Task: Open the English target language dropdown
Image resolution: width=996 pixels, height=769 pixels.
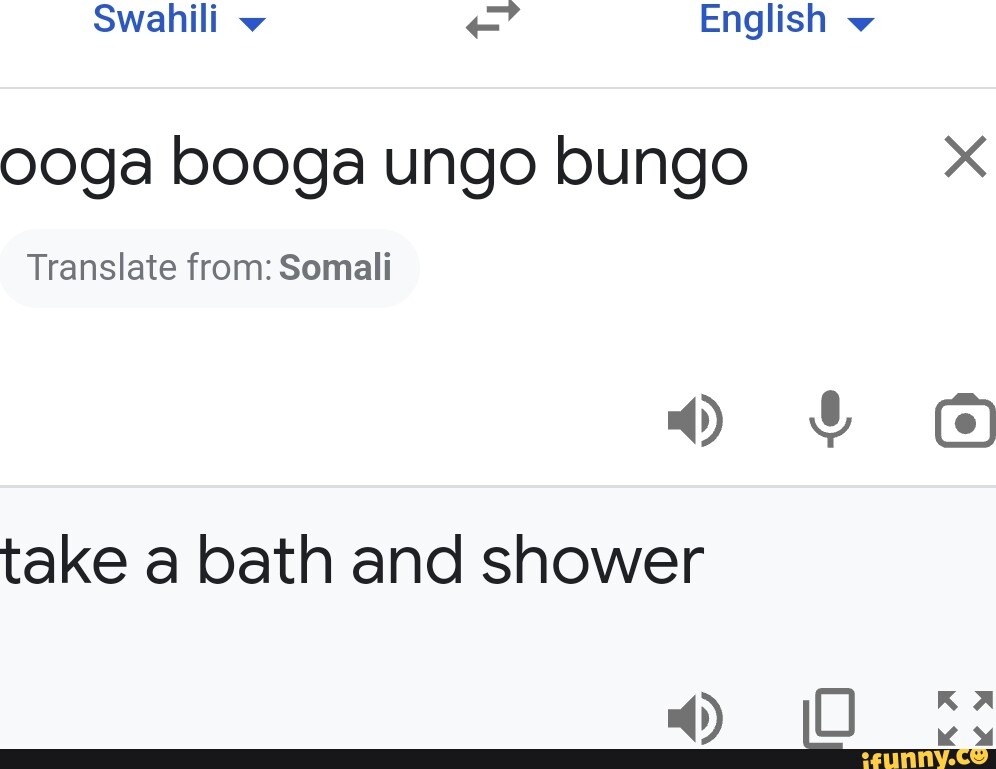Action: tap(788, 20)
